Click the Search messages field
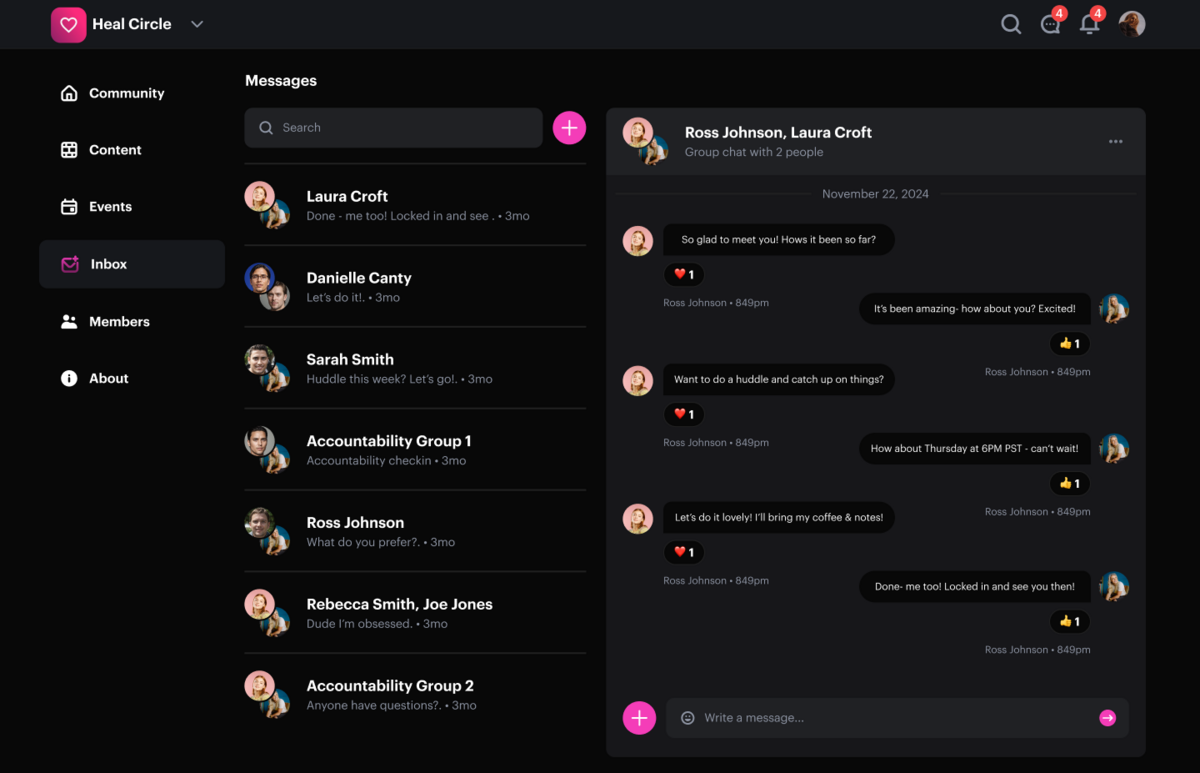The width and height of the screenshot is (1200, 773). tap(393, 128)
